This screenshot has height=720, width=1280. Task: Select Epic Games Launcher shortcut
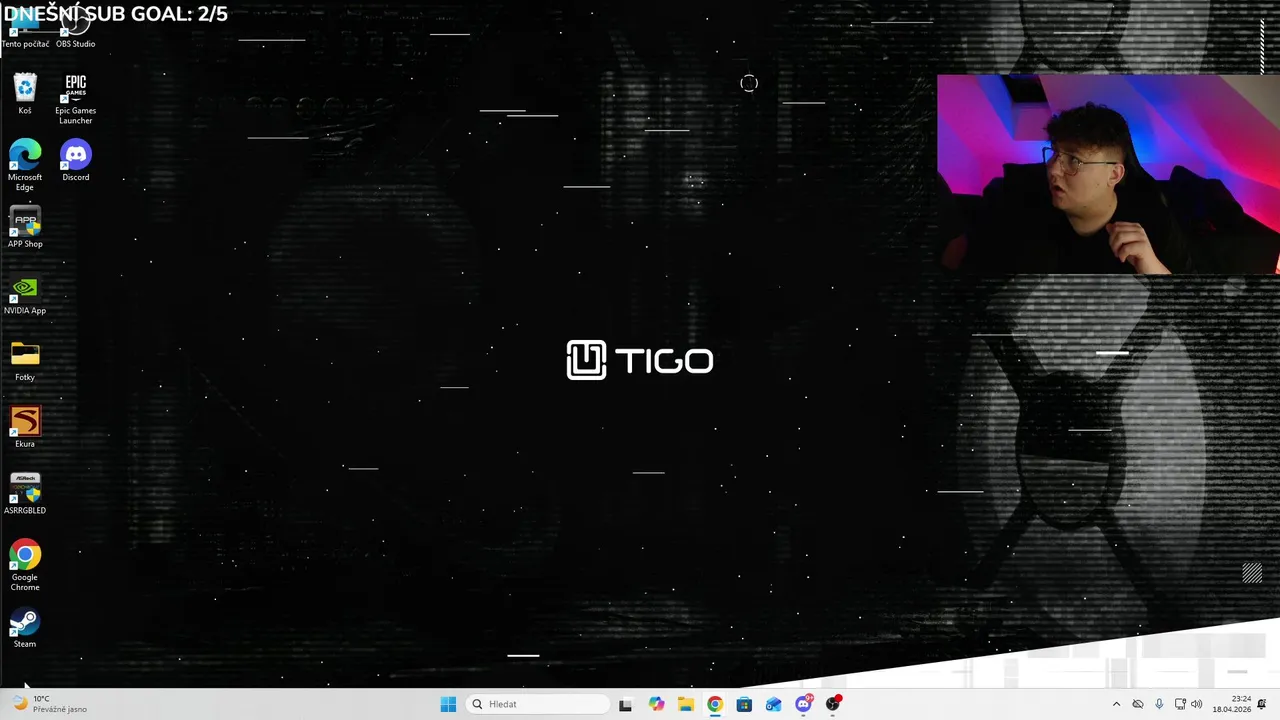[75, 98]
